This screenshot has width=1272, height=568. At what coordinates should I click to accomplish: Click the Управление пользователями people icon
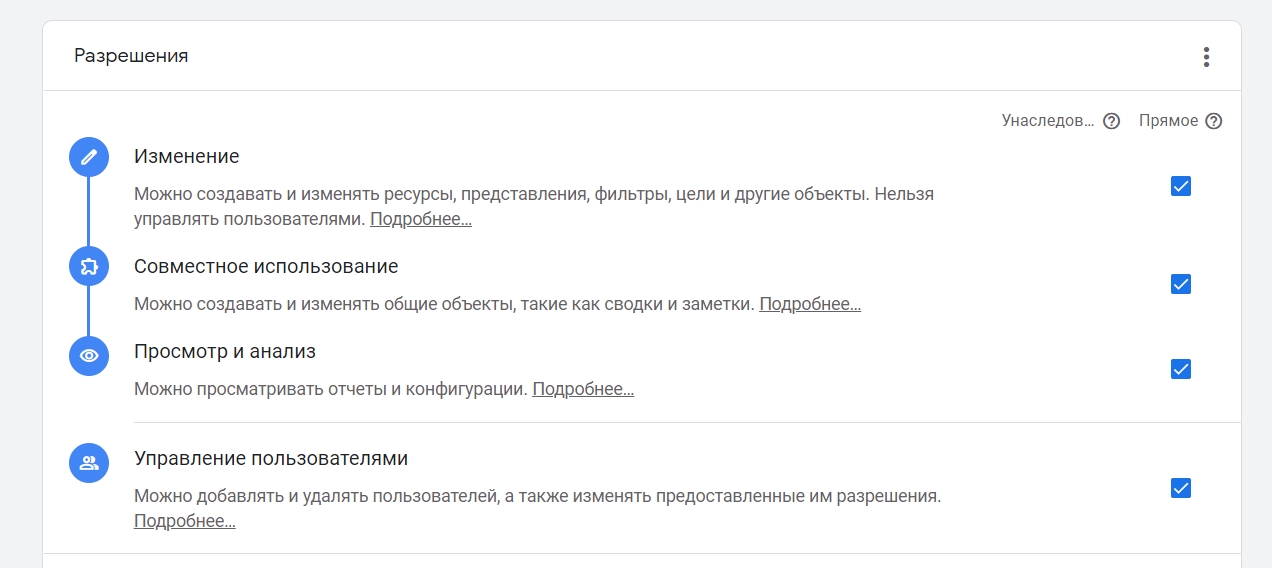click(88, 463)
